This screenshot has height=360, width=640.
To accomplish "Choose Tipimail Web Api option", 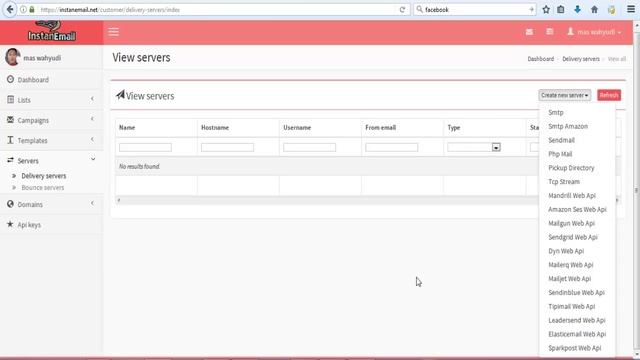I will click(x=571, y=307).
